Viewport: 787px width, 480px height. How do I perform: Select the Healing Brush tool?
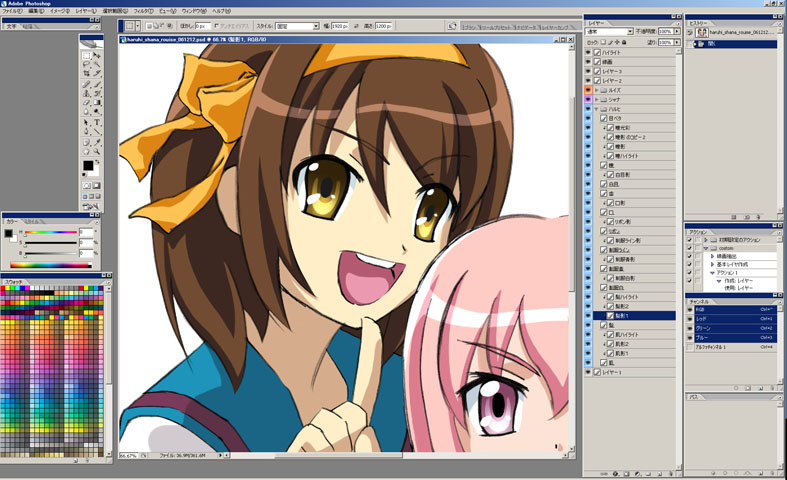pyautogui.click(x=86, y=84)
